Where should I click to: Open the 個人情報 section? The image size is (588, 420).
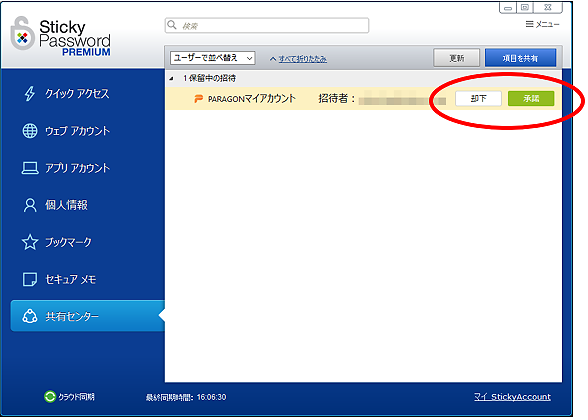coord(66,205)
